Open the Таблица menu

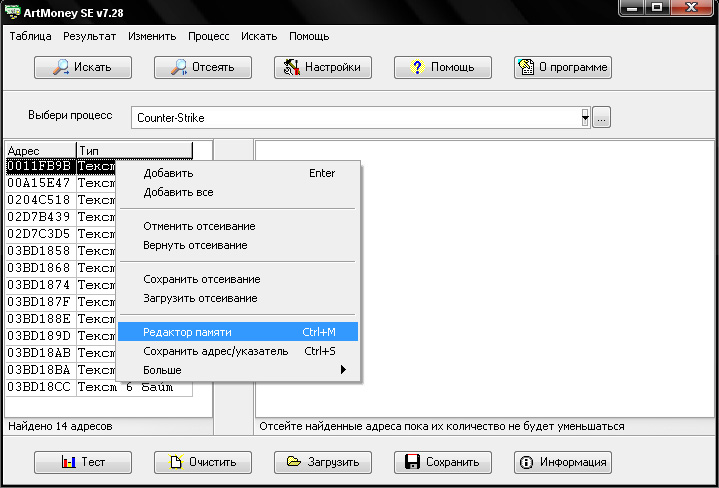click(31, 36)
